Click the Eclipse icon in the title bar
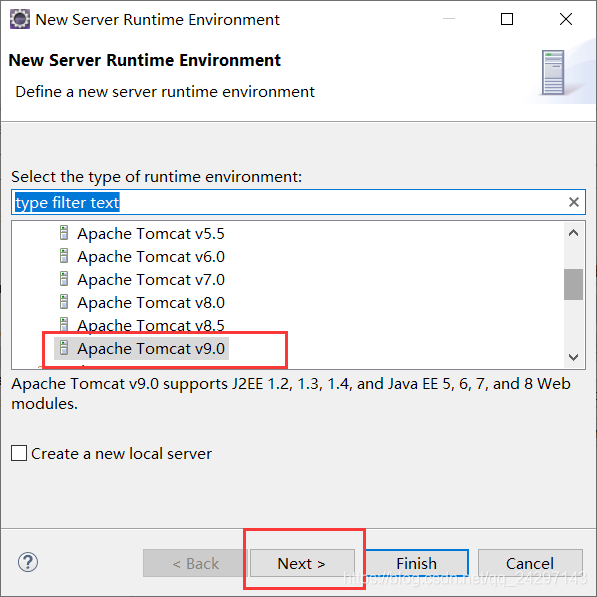597x597 pixels. [19, 19]
